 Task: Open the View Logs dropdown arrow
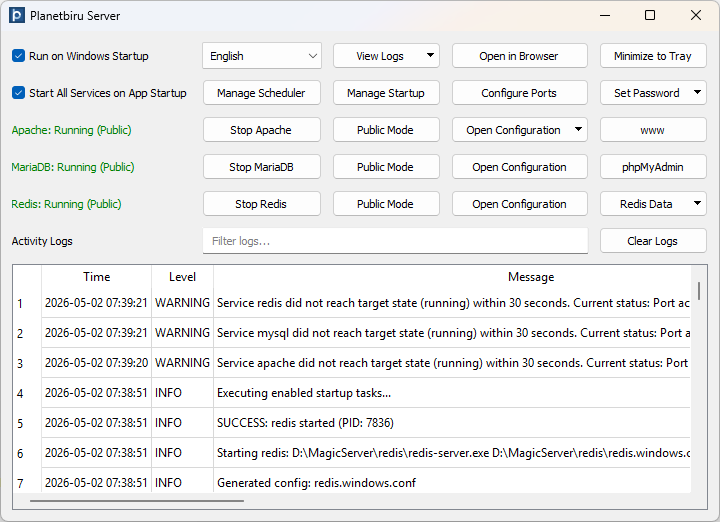tap(430, 56)
